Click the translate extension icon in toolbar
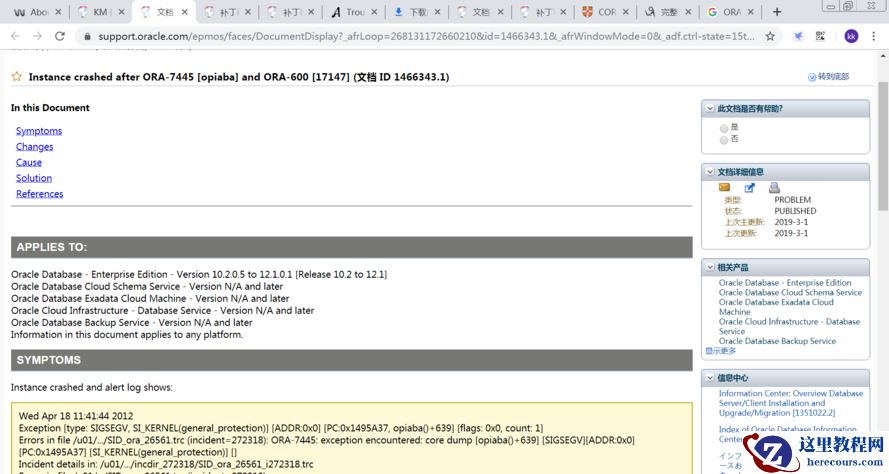The height and width of the screenshot is (474, 889). 820,36
